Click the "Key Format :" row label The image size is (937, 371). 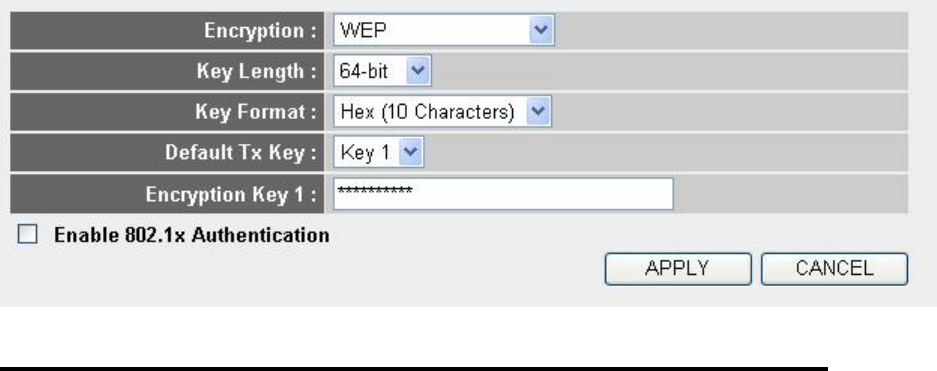tap(256, 112)
